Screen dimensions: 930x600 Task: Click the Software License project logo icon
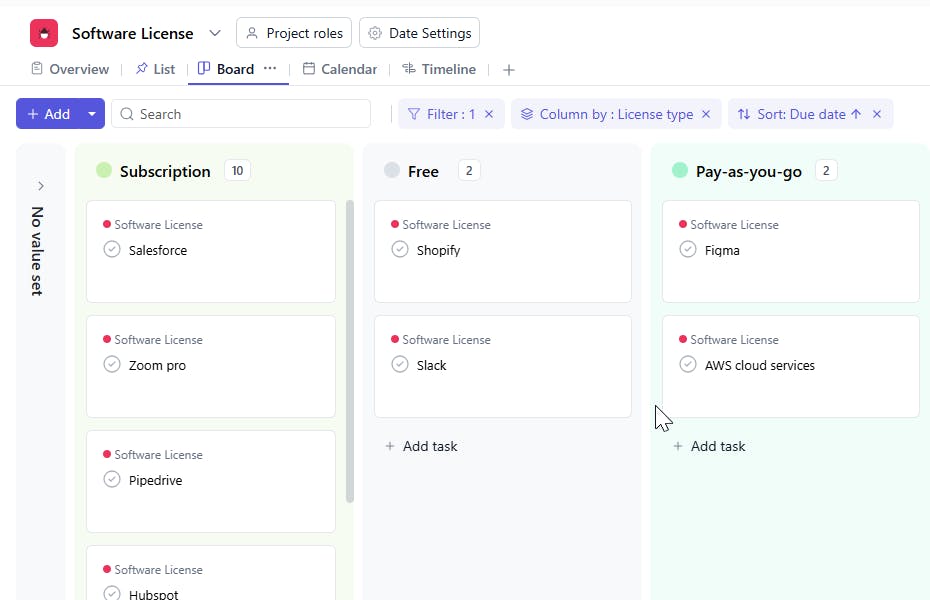pos(44,33)
